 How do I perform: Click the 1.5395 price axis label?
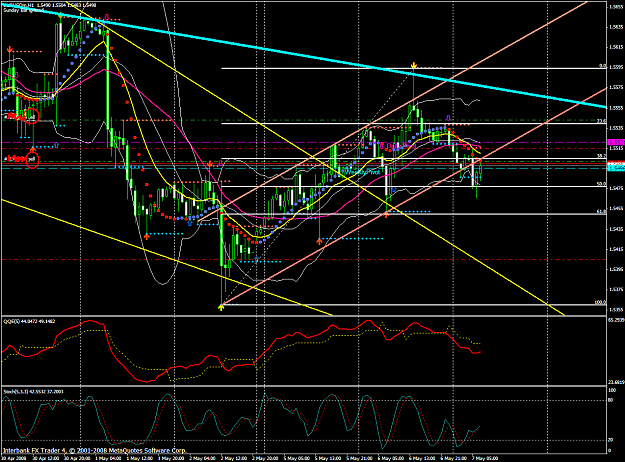click(x=616, y=269)
